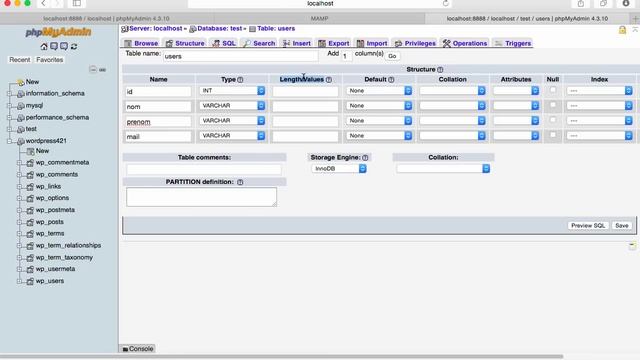Screen dimensions: 640x360
Task: Click the Table name input field
Action: (240, 56)
